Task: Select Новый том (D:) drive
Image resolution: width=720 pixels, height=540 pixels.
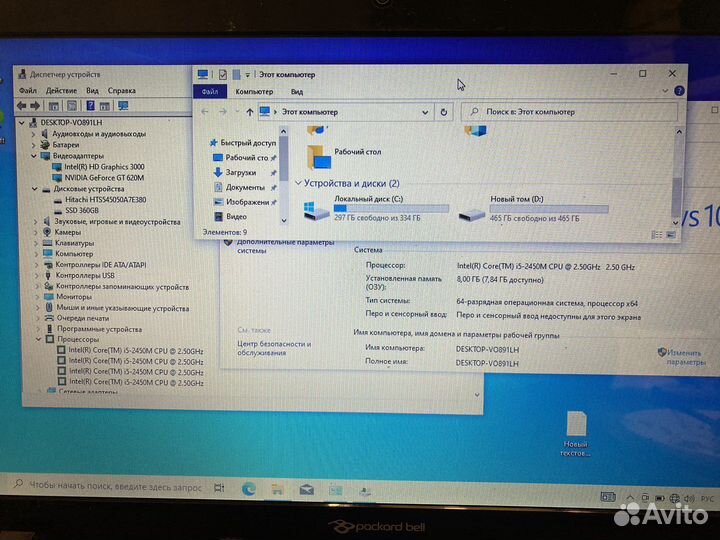Action: (x=533, y=208)
